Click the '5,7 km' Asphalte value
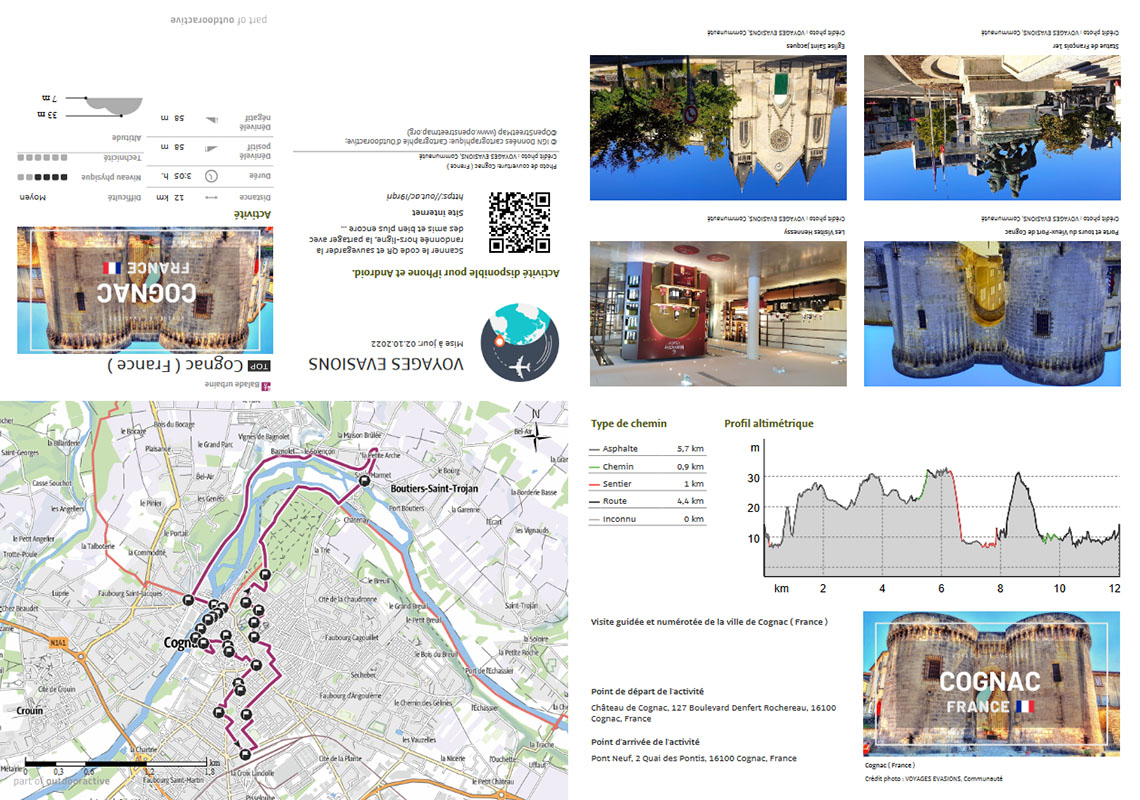The height and width of the screenshot is (800, 1140). [690, 449]
